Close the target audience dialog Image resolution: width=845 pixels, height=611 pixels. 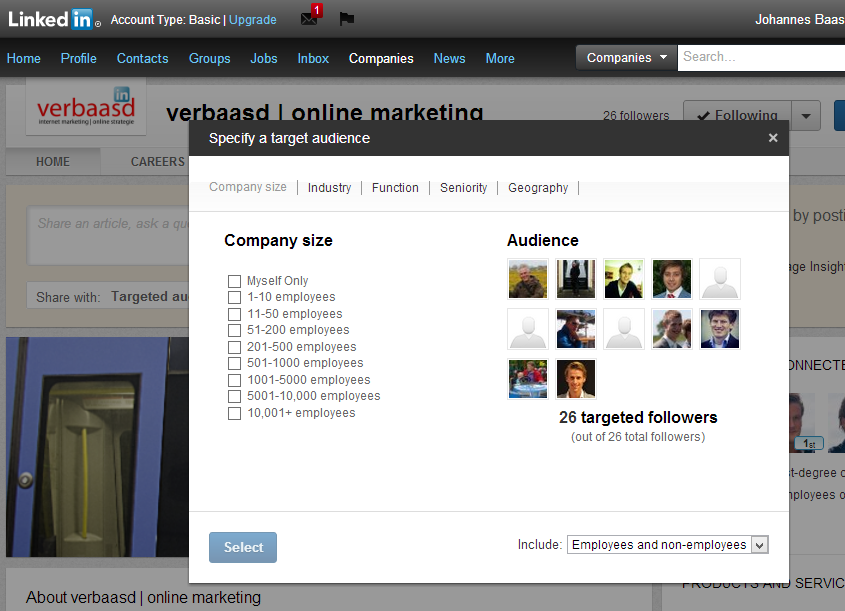coord(773,138)
